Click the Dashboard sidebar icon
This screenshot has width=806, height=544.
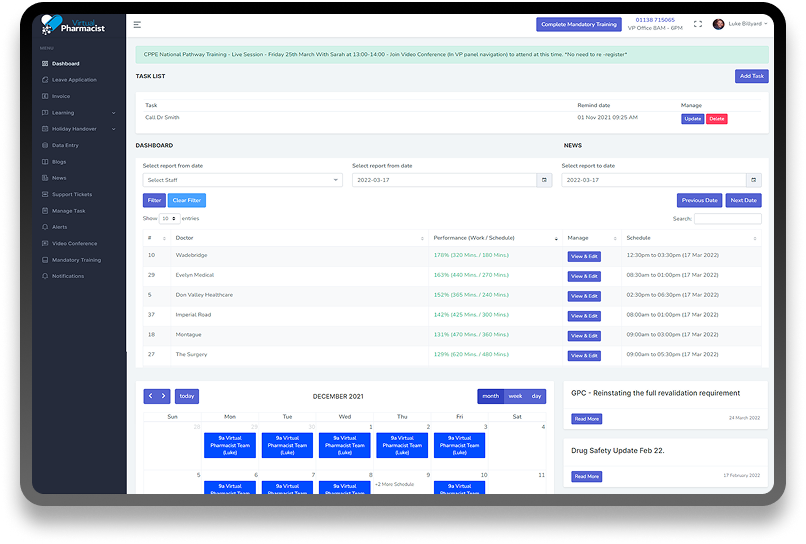[45, 64]
